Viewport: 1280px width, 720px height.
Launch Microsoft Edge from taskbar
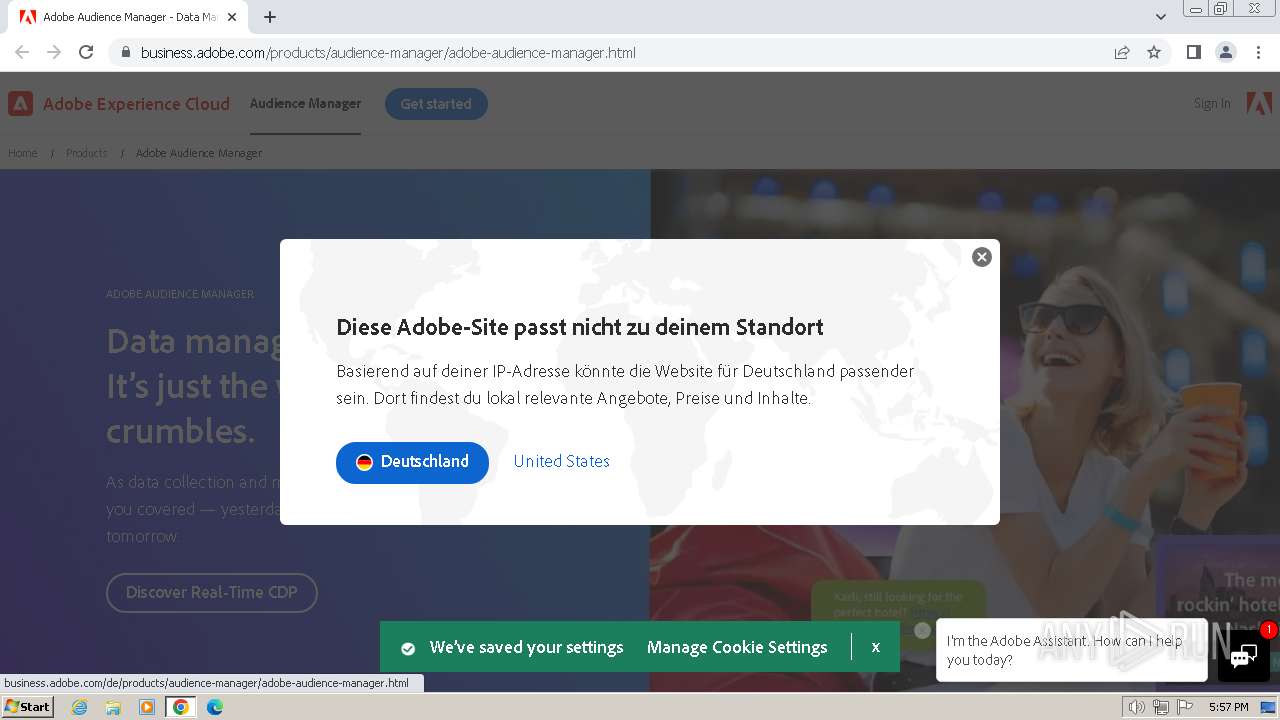[215, 707]
